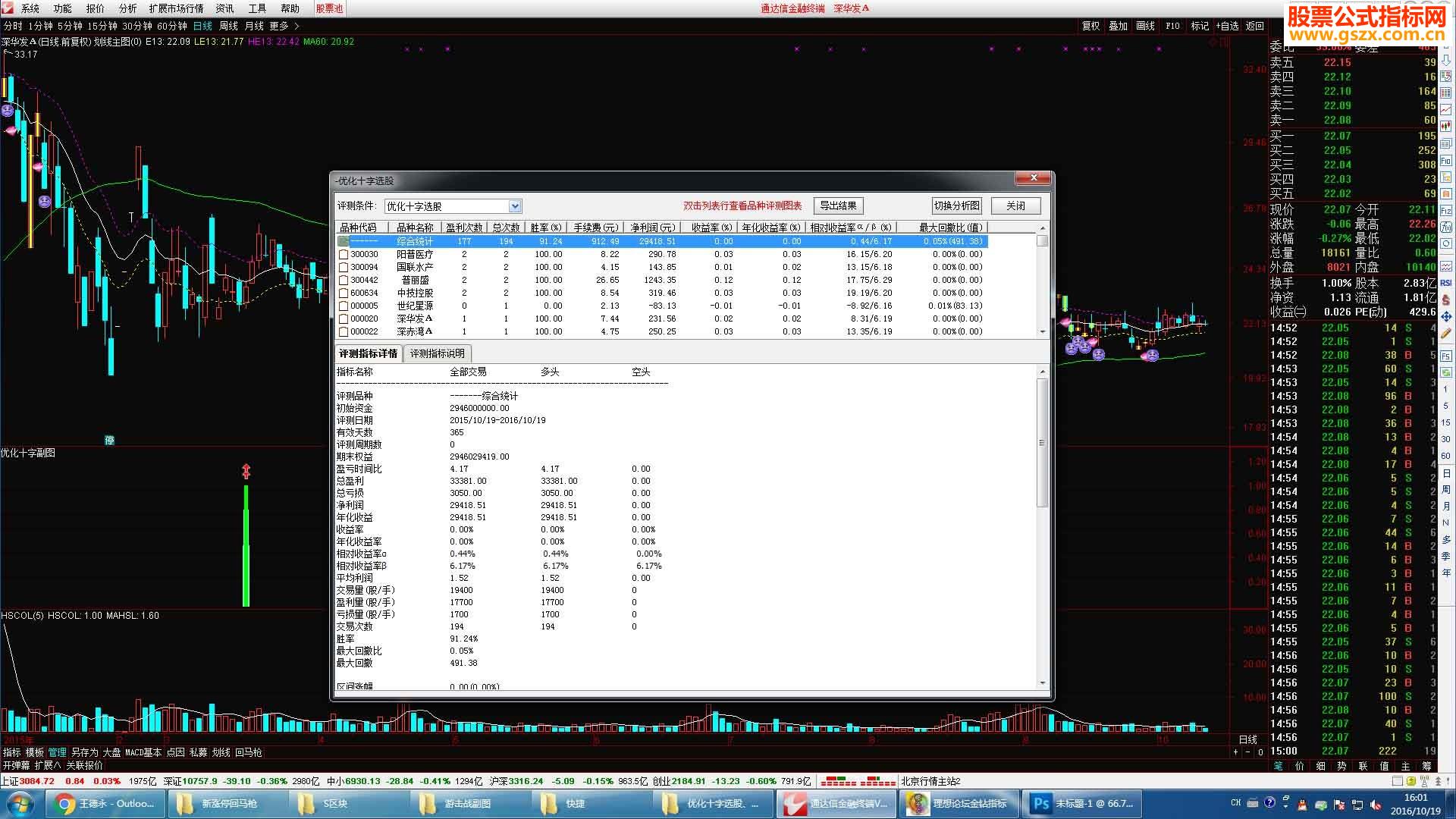Image resolution: width=1456 pixels, height=819 pixels.
Task: Check the box for 300094 国联水产
Action: tap(344, 268)
